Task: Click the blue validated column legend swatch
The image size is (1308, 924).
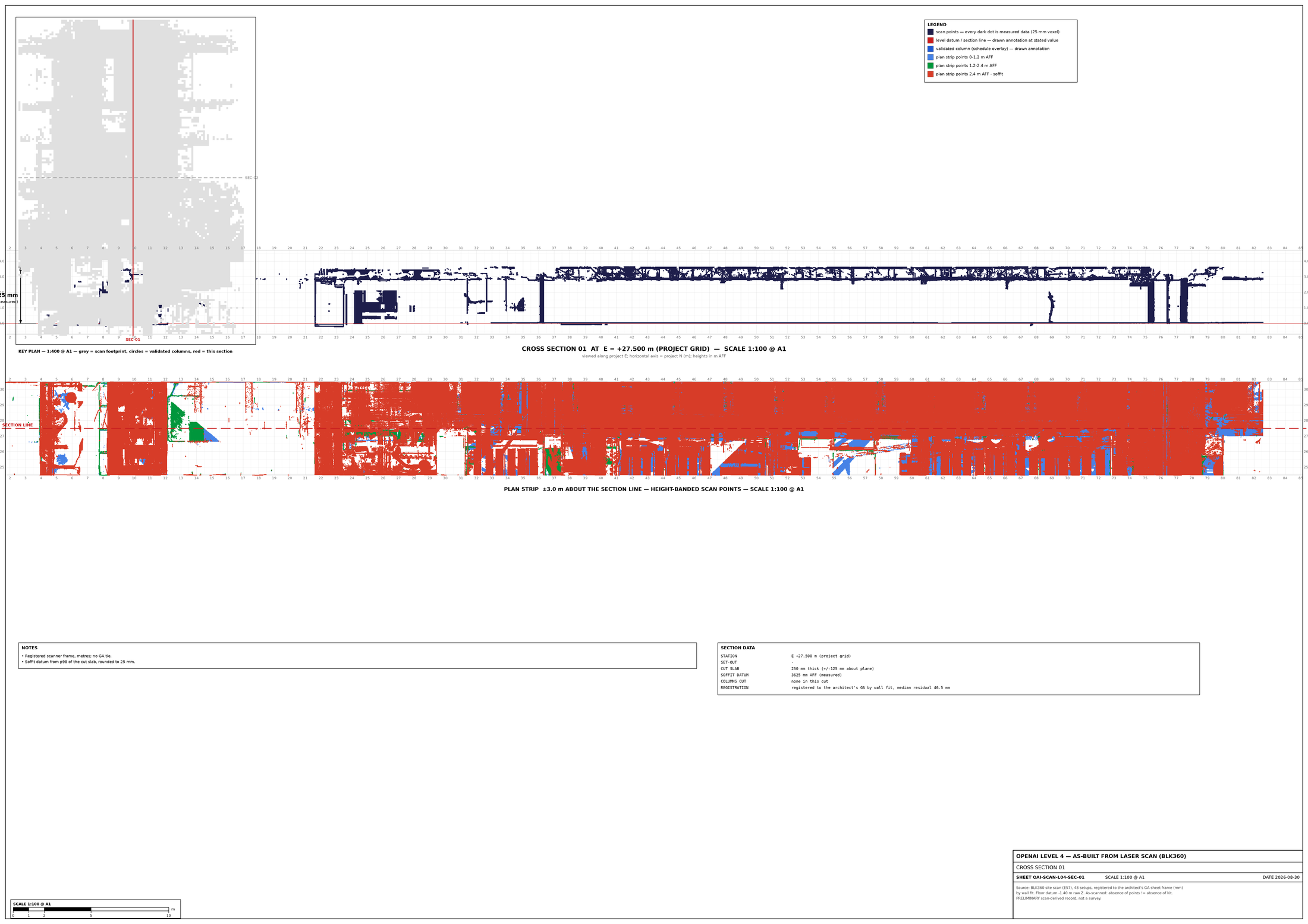Action: click(x=930, y=49)
